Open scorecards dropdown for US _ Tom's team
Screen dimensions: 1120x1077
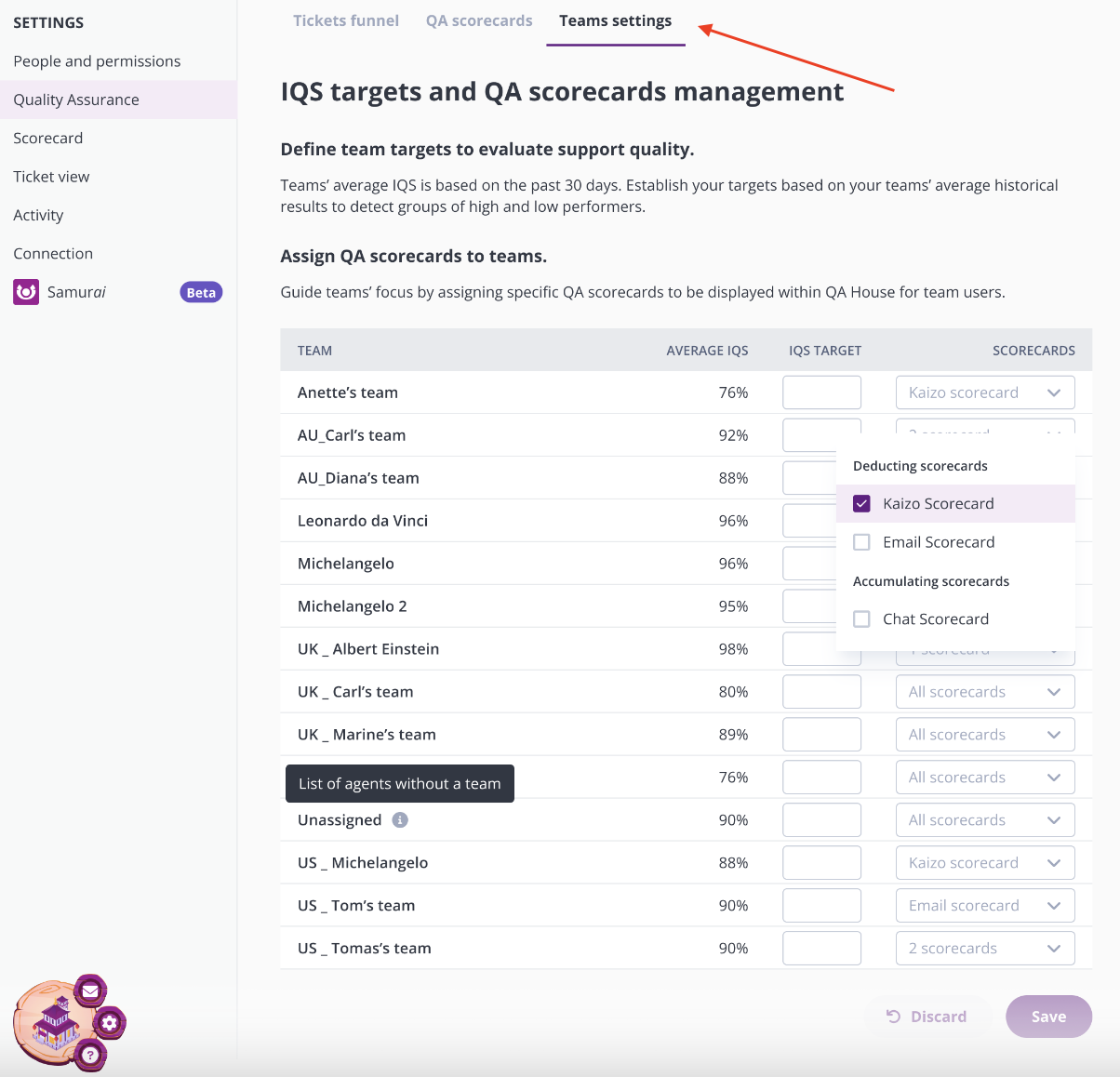[985, 906]
